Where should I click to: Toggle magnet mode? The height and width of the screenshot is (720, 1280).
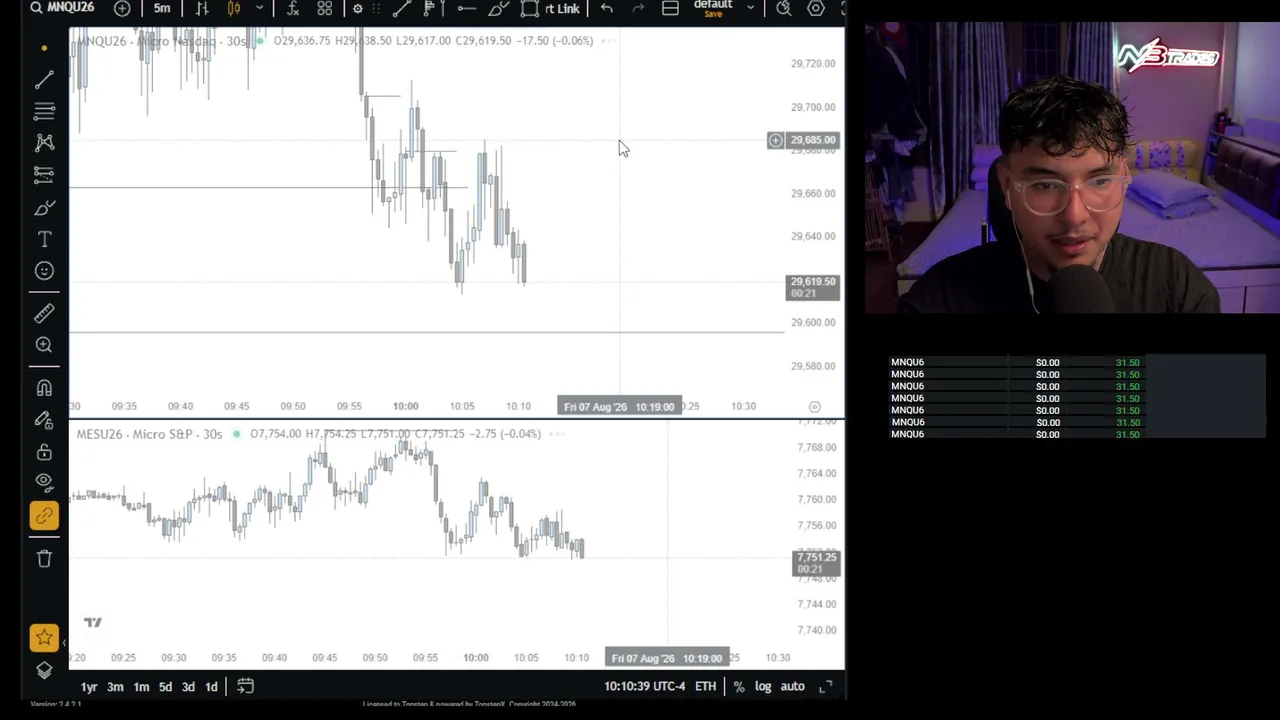pyautogui.click(x=44, y=388)
